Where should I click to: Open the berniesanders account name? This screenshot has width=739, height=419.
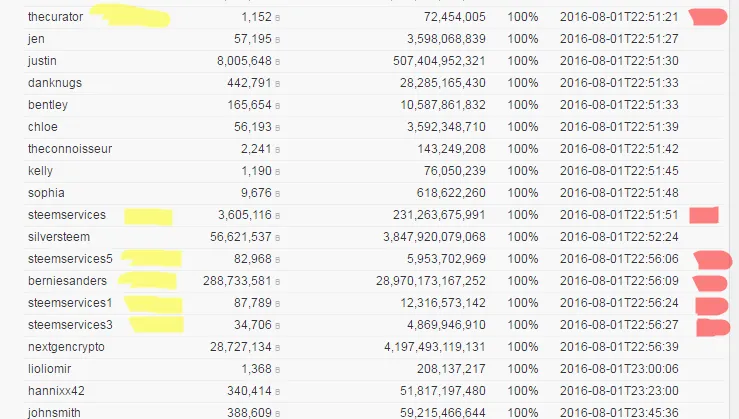coord(67,281)
